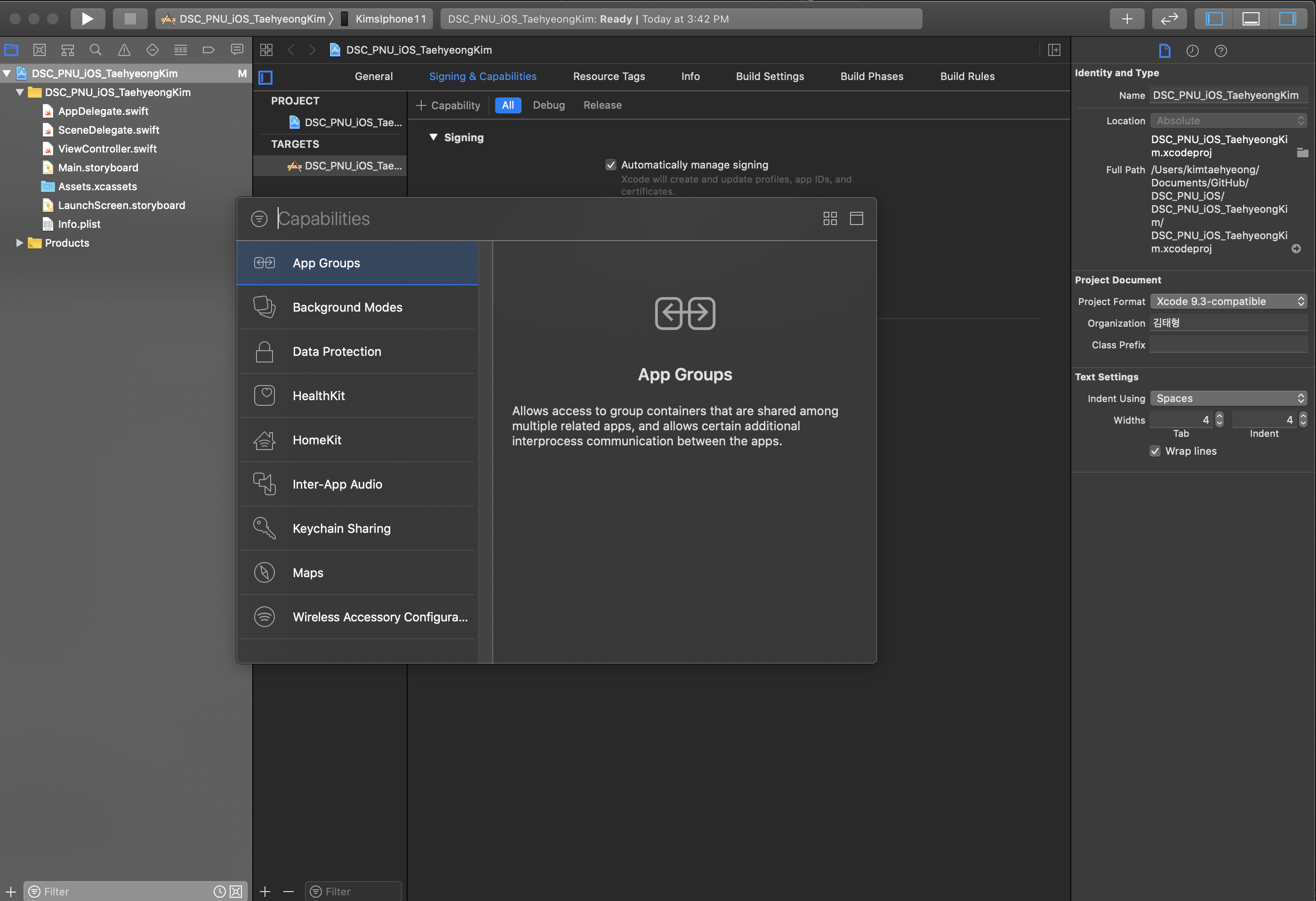Increase Tab width with stepper
1316x901 pixels.
(x=1219, y=416)
